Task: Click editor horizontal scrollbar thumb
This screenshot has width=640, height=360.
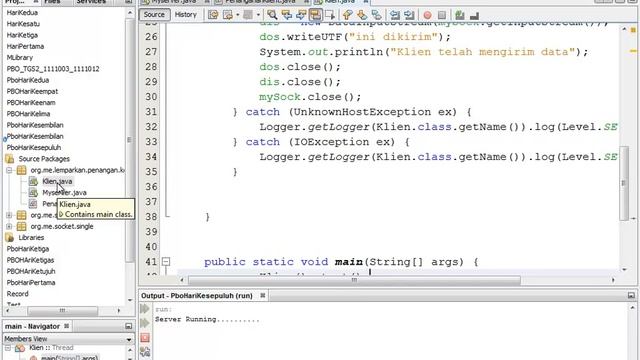Action: [354, 280]
